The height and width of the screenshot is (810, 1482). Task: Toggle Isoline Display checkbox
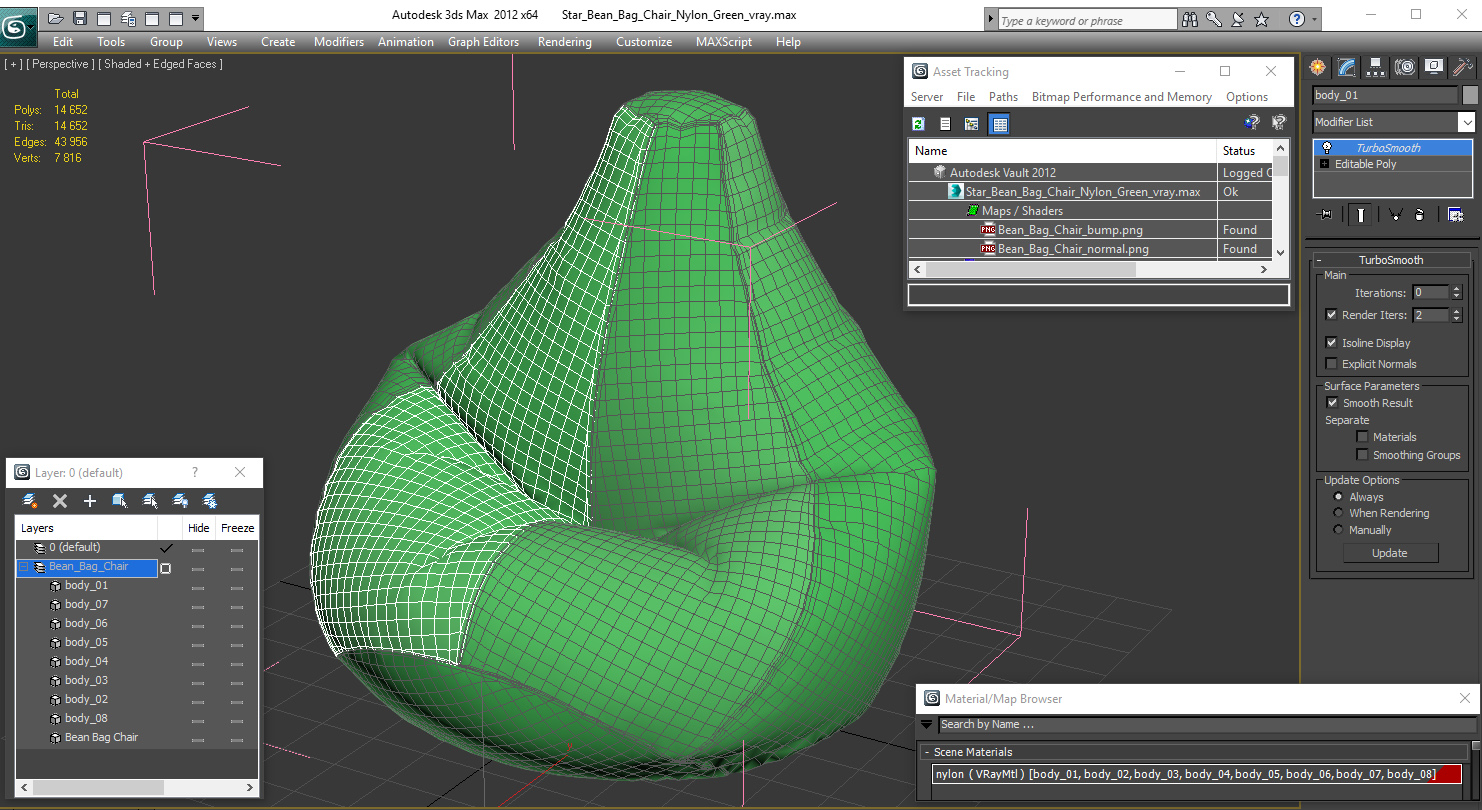(1331, 343)
